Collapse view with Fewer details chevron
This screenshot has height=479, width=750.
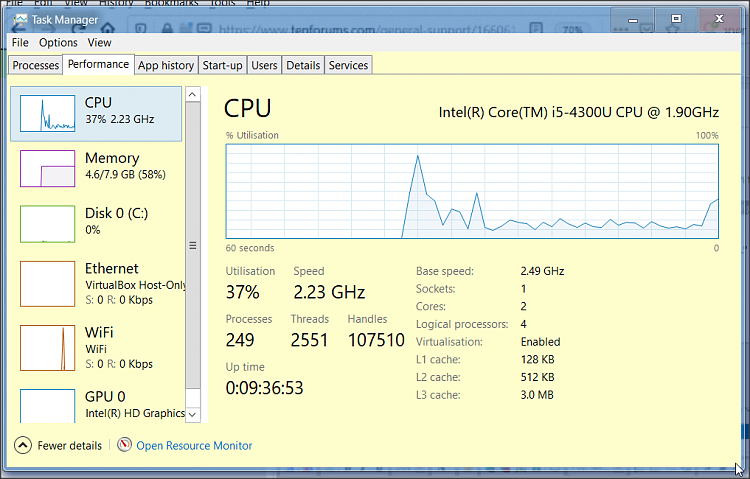pyautogui.click(x=23, y=445)
